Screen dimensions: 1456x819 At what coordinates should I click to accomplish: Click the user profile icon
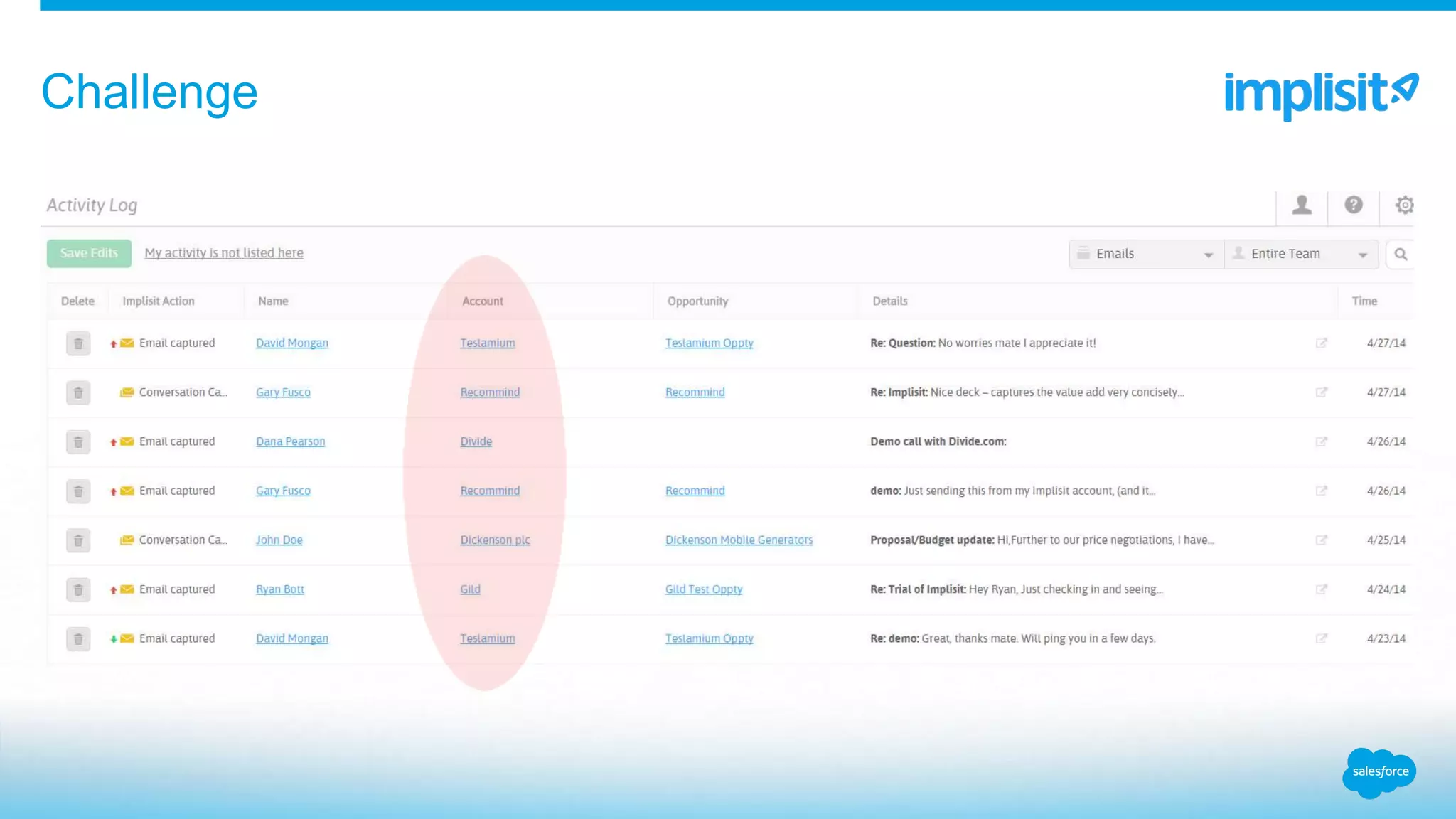pyautogui.click(x=1302, y=205)
